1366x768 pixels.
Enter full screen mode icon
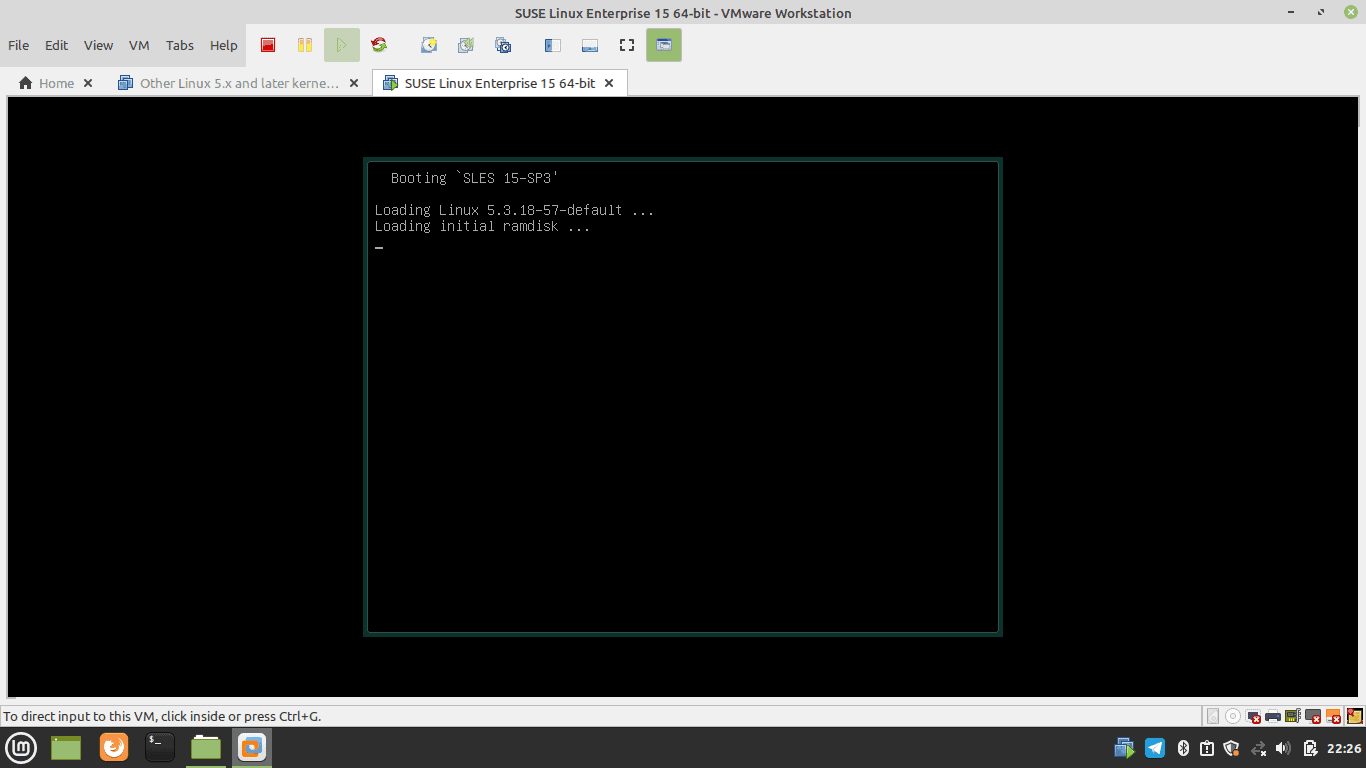(627, 45)
